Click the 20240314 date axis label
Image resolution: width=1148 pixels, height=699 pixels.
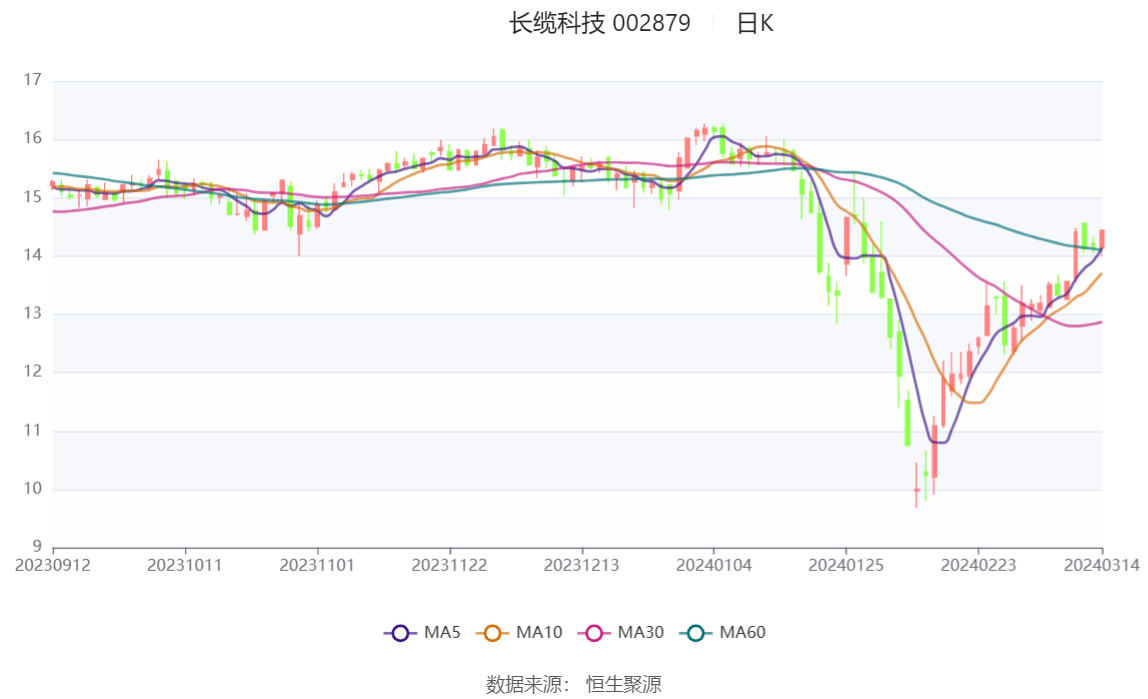(x=1102, y=566)
